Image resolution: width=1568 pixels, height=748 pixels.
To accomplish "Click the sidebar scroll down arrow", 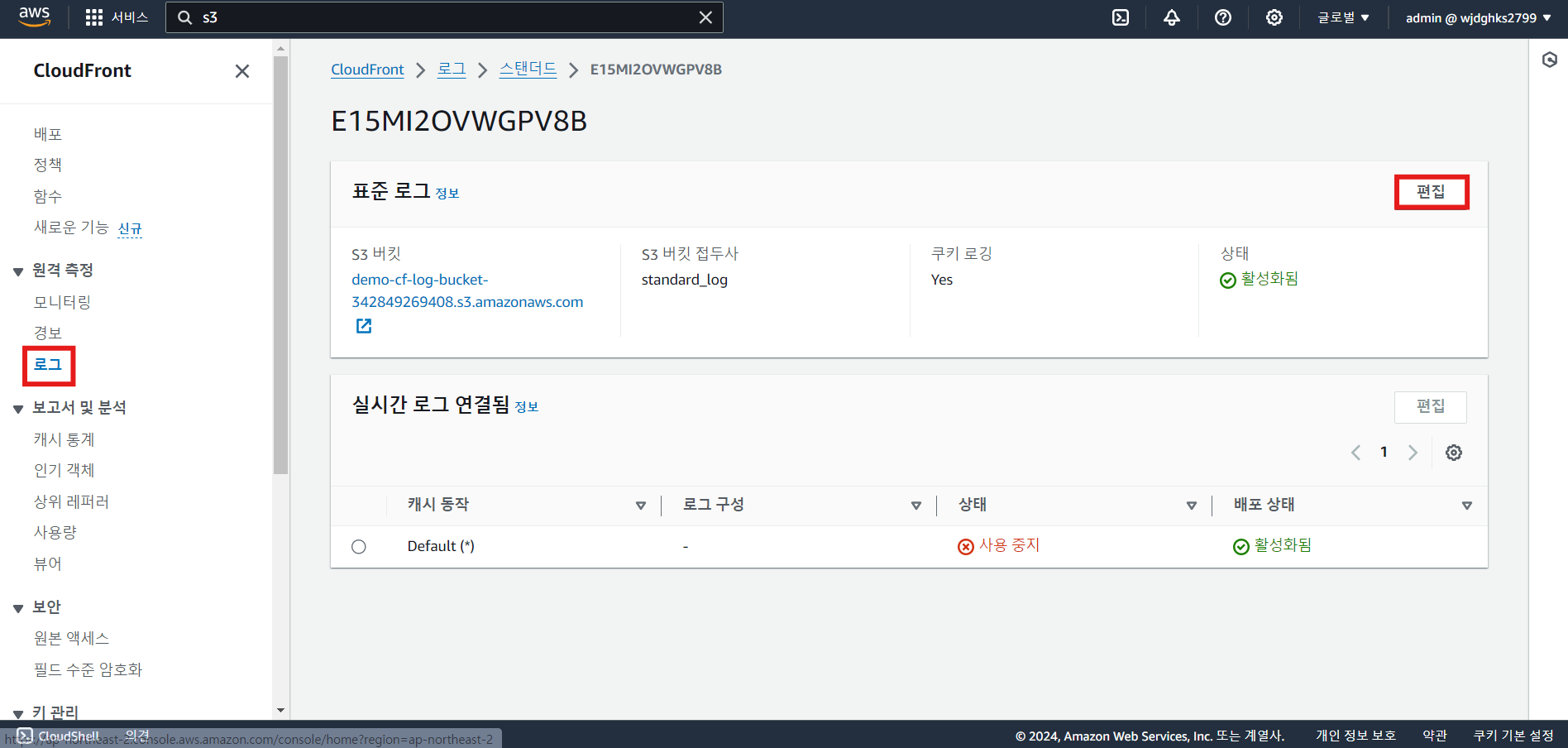I will tap(281, 710).
